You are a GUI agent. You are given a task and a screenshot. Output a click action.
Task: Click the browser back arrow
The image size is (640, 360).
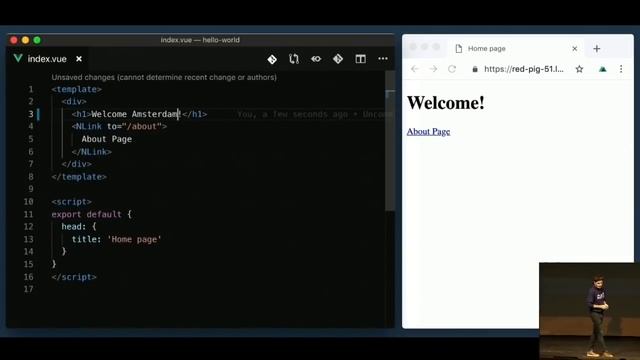(415, 69)
